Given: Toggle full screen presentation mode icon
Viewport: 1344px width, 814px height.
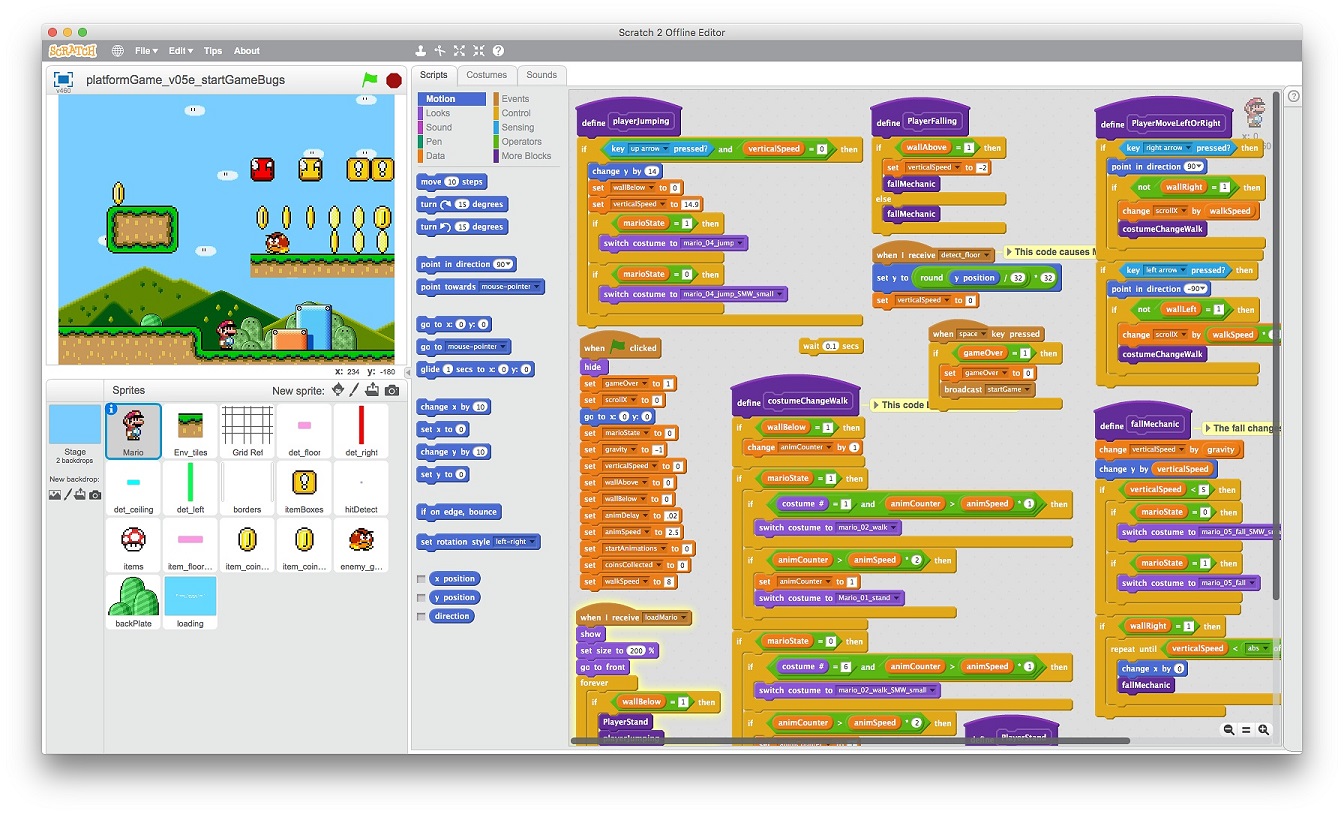Looking at the screenshot, I should pyautogui.click(x=63, y=79).
